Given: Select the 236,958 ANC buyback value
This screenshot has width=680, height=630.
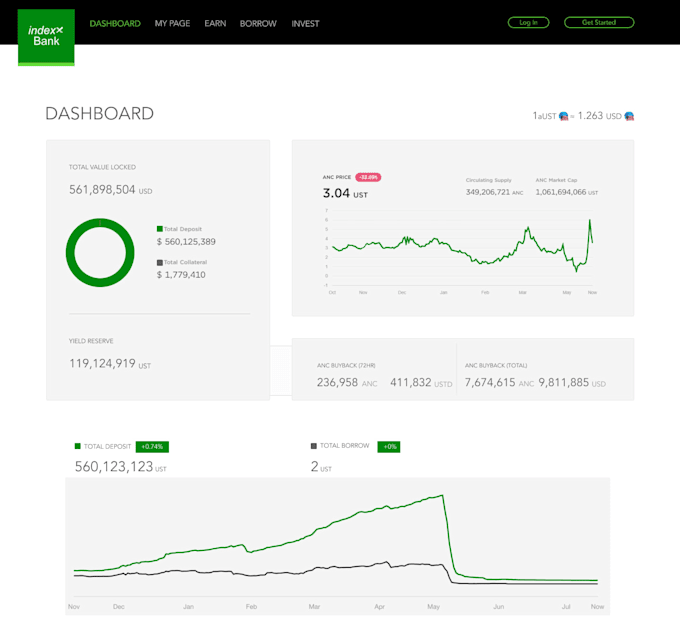Looking at the screenshot, I should (x=337, y=382).
